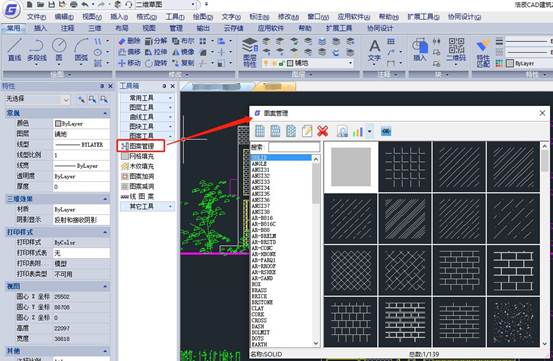This screenshot has width=553, height=361.
Task: Click the edit pattern pencil icon in the dialog
Action: (307, 131)
